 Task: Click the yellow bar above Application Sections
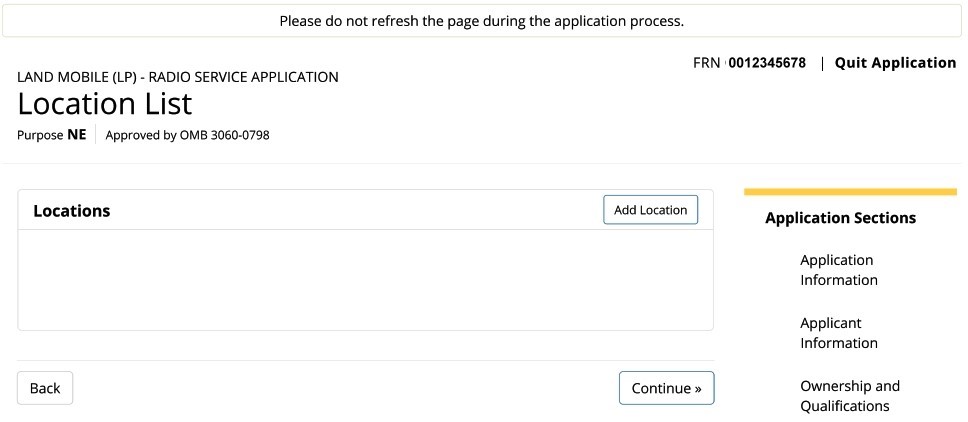[x=850, y=192]
